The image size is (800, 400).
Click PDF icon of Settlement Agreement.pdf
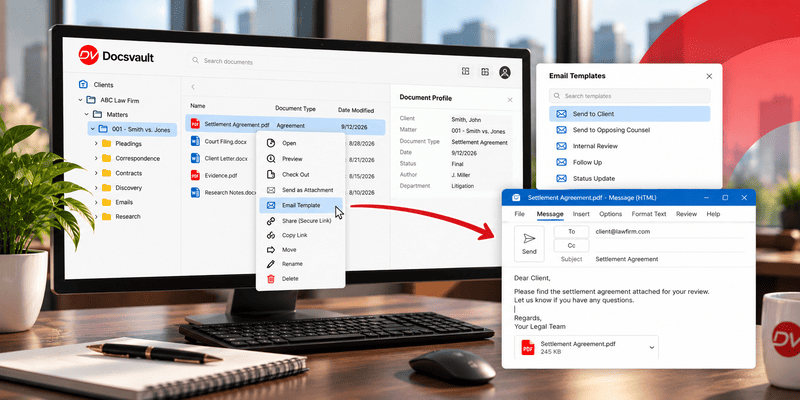(x=195, y=123)
